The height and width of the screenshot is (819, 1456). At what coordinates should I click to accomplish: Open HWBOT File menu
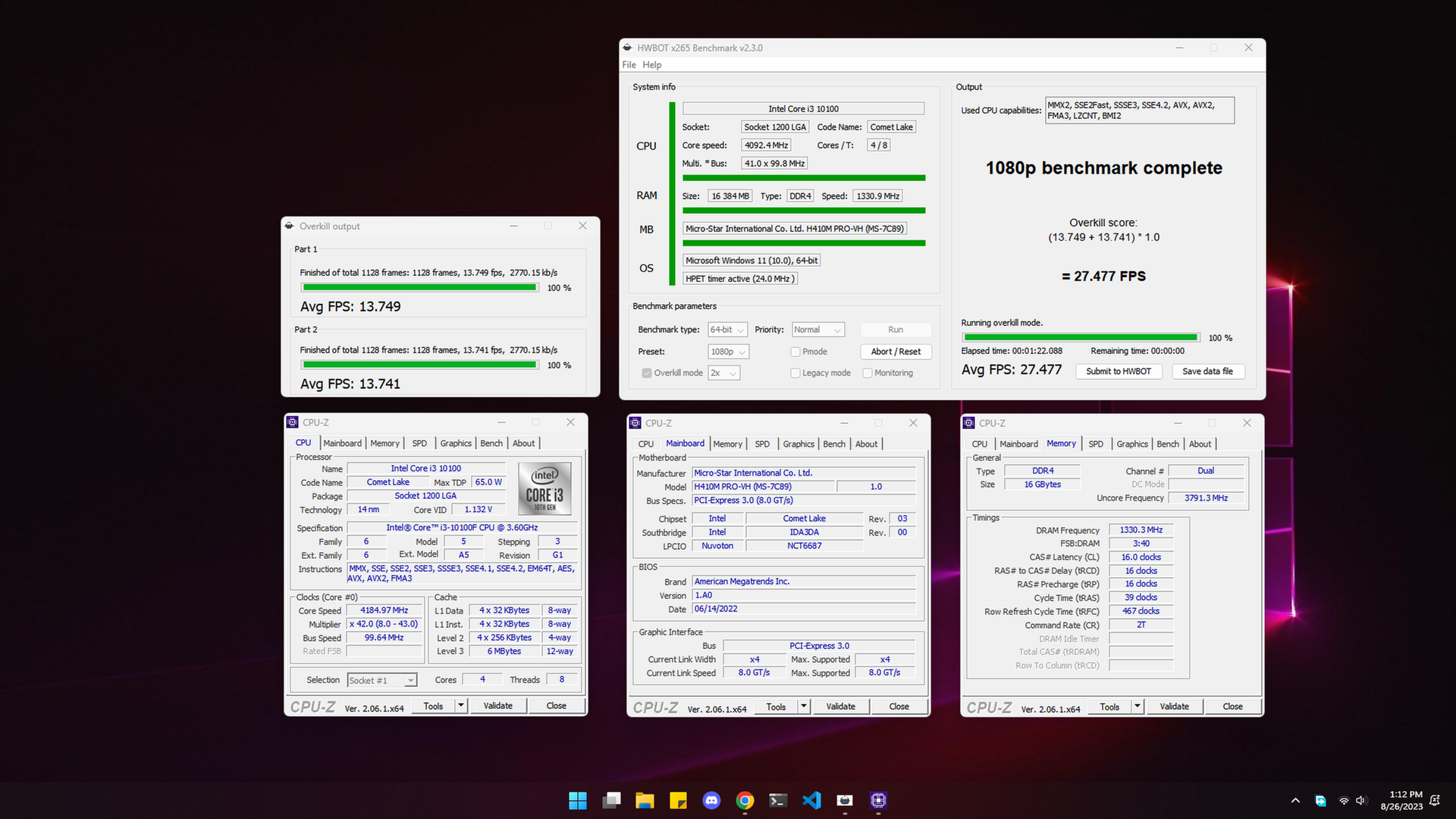tap(629, 65)
